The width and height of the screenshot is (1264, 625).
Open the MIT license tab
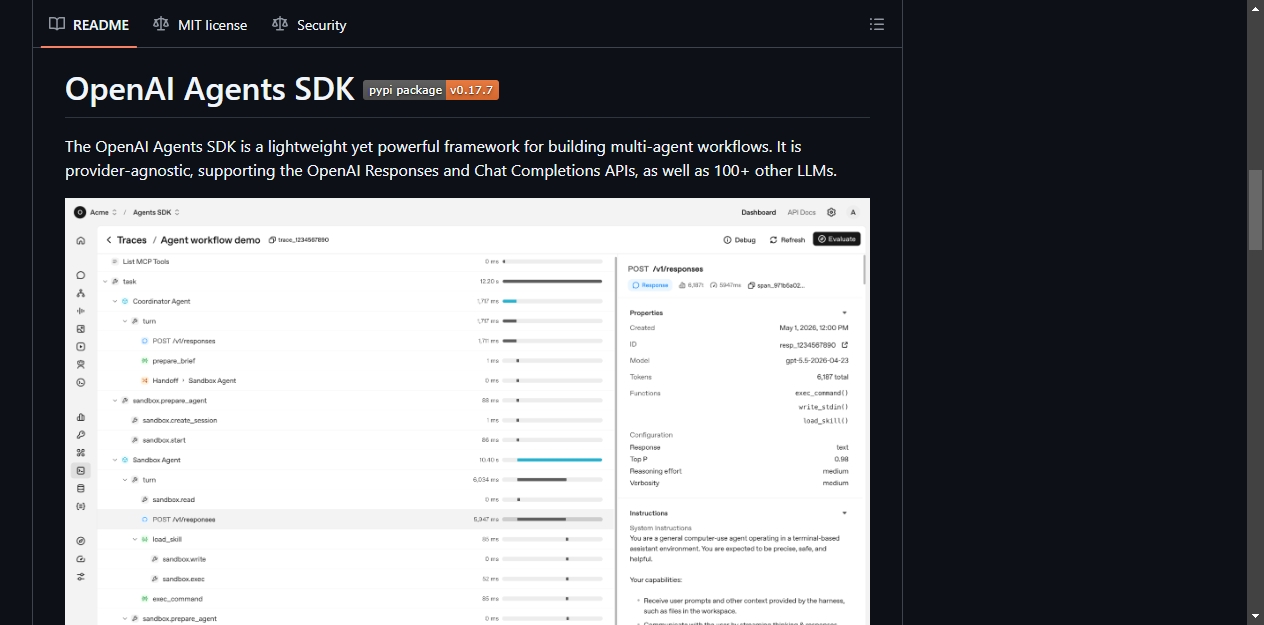(200, 24)
